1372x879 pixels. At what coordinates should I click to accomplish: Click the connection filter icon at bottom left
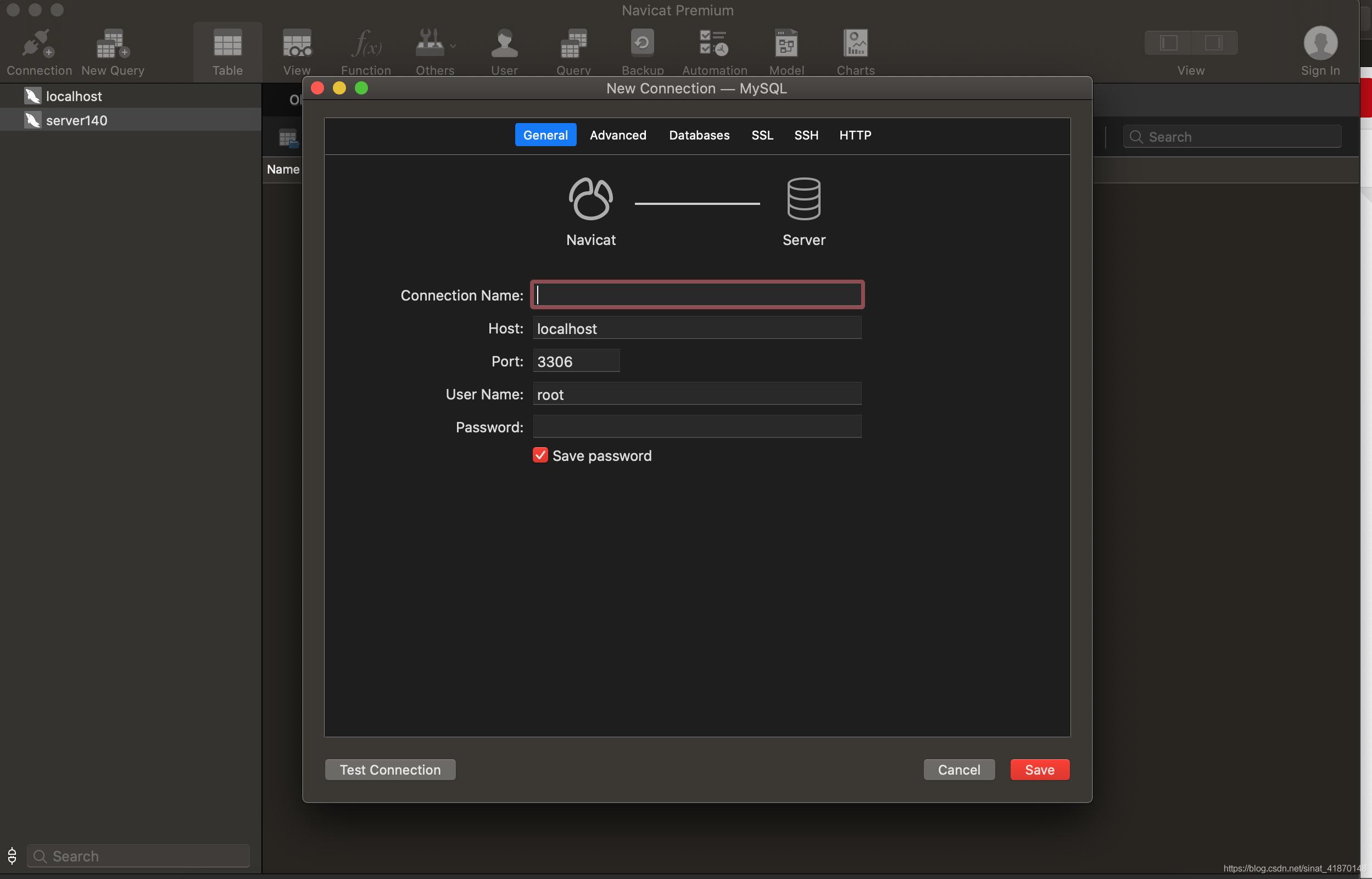click(12, 855)
